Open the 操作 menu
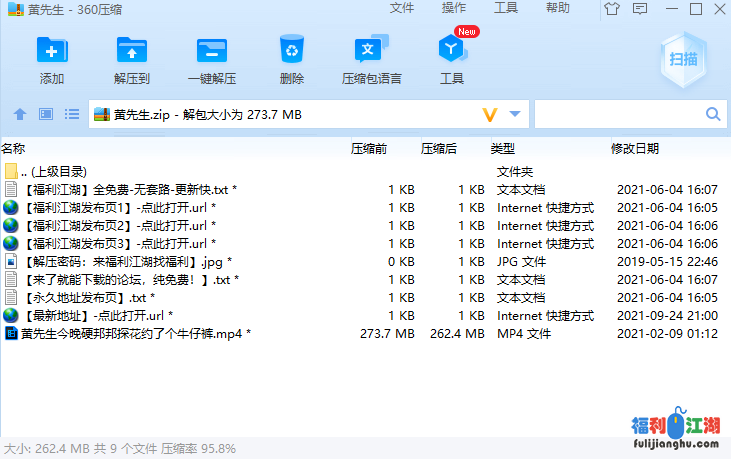 click(x=454, y=8)
